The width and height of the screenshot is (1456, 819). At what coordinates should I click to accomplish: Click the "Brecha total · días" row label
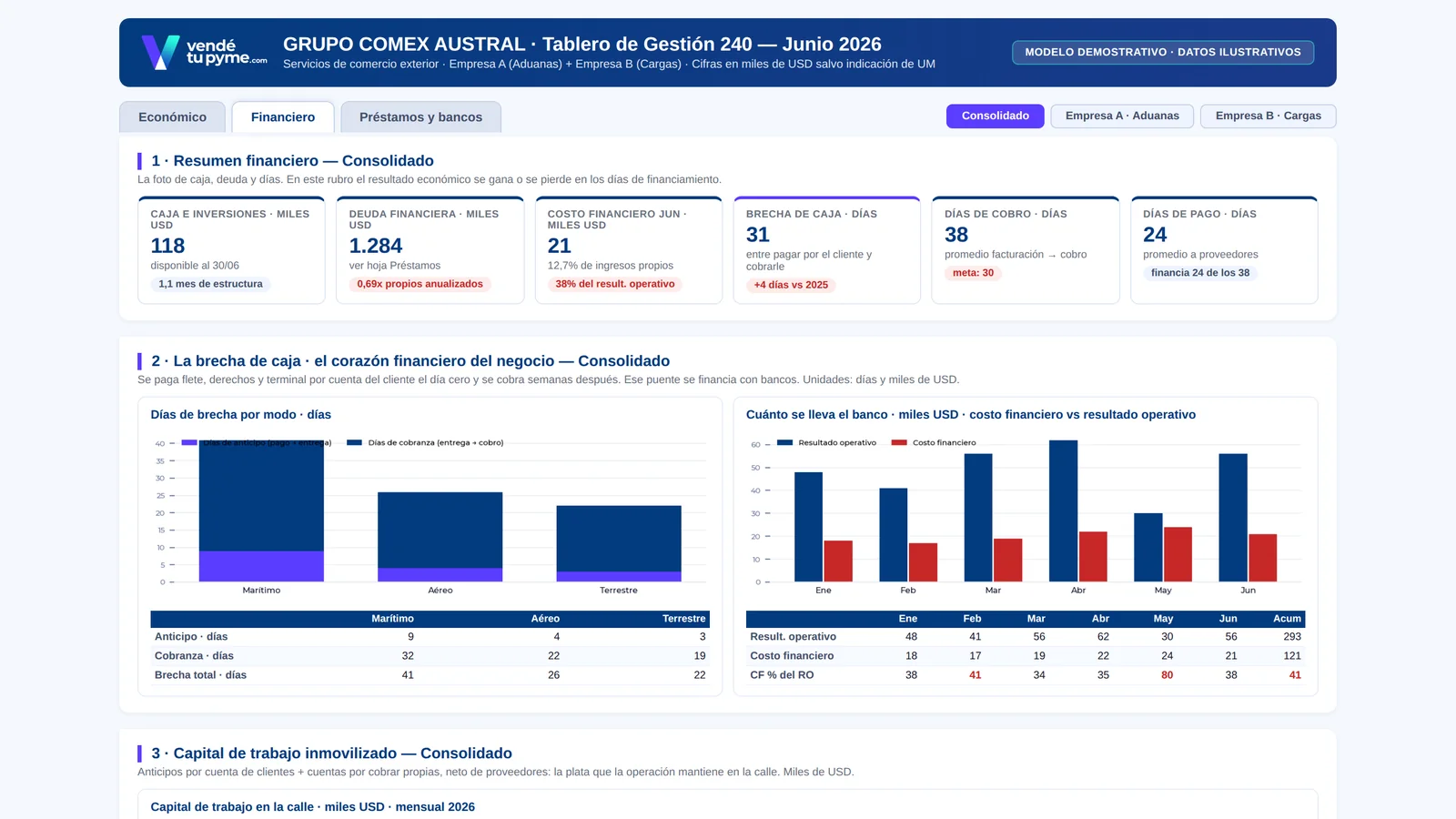click(200, 675)
